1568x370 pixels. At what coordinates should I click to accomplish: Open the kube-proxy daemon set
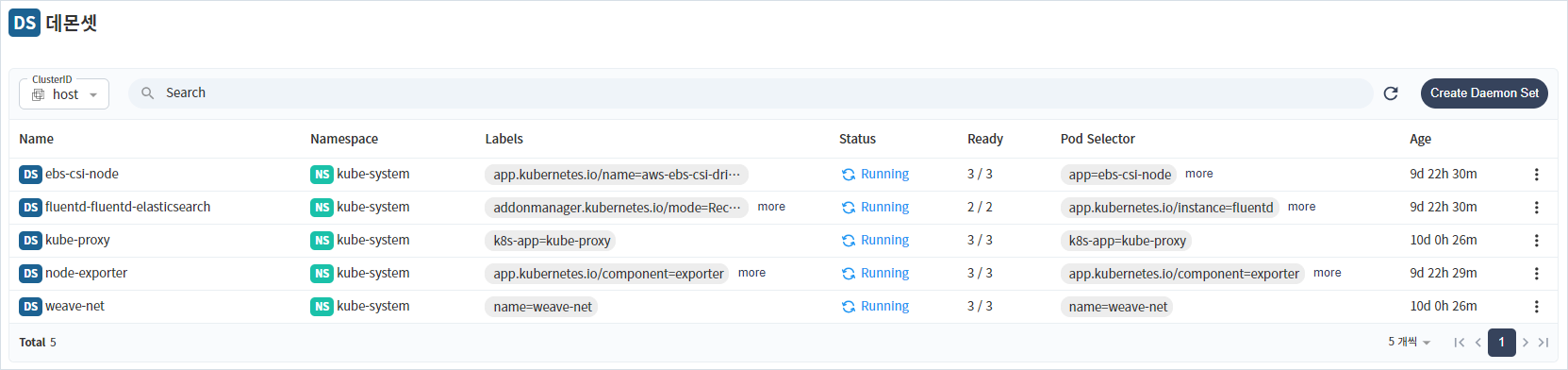[77, 240]
